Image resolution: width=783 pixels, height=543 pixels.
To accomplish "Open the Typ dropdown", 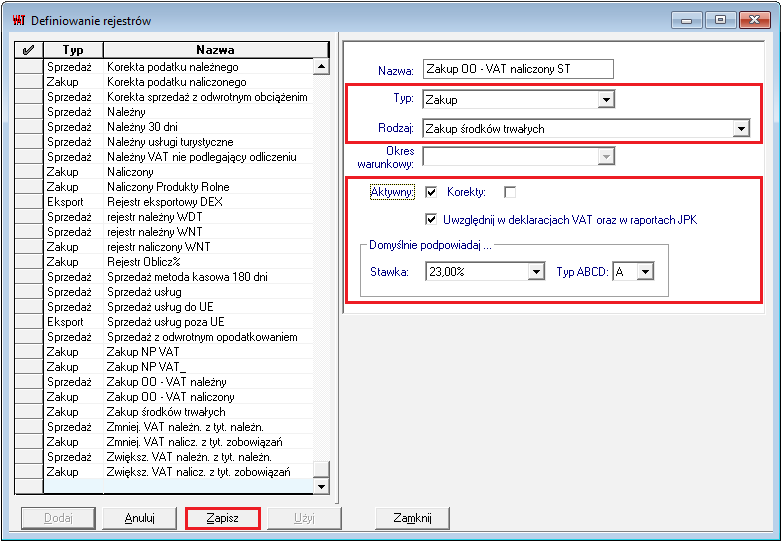I will 606,99.
